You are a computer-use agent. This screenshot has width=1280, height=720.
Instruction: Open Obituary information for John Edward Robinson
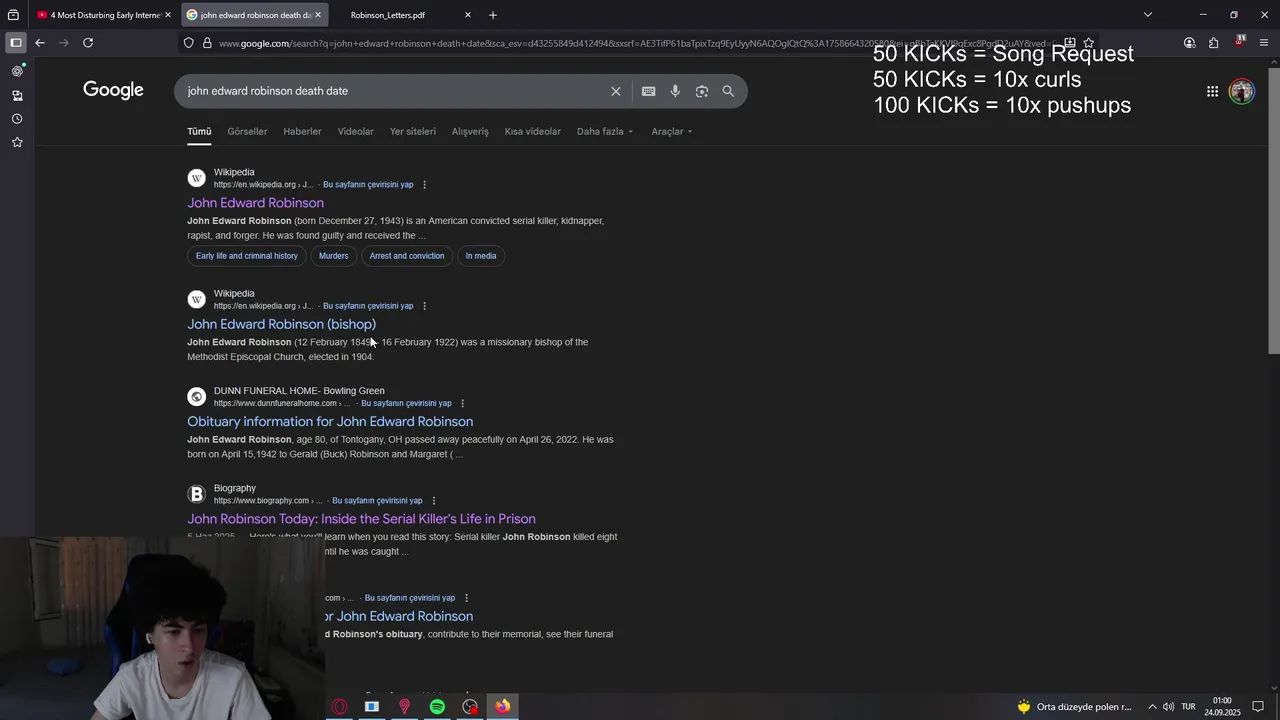(330, 422)
